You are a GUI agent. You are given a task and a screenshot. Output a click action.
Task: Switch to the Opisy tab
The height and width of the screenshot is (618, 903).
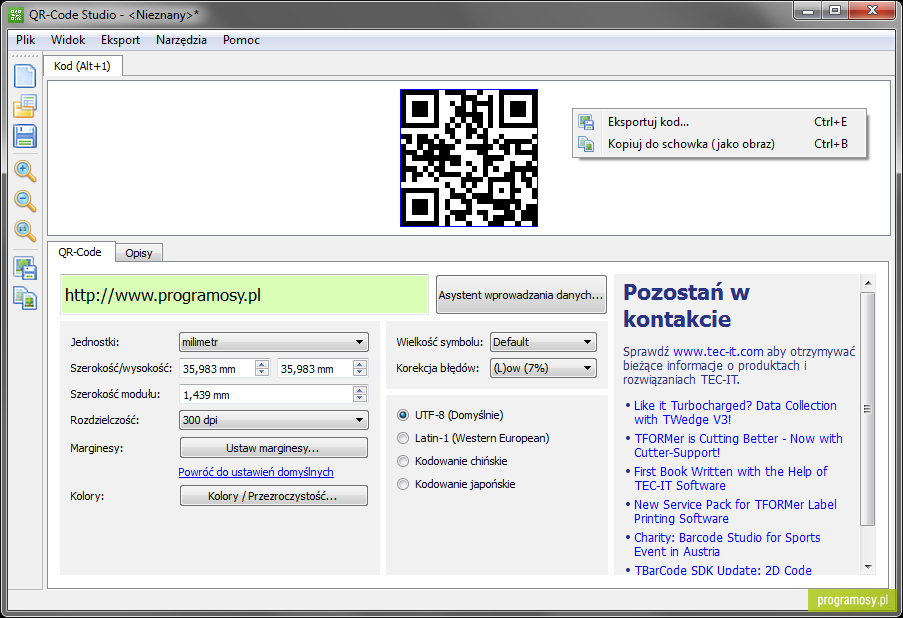pyautogui.click(x=139, y=253)
